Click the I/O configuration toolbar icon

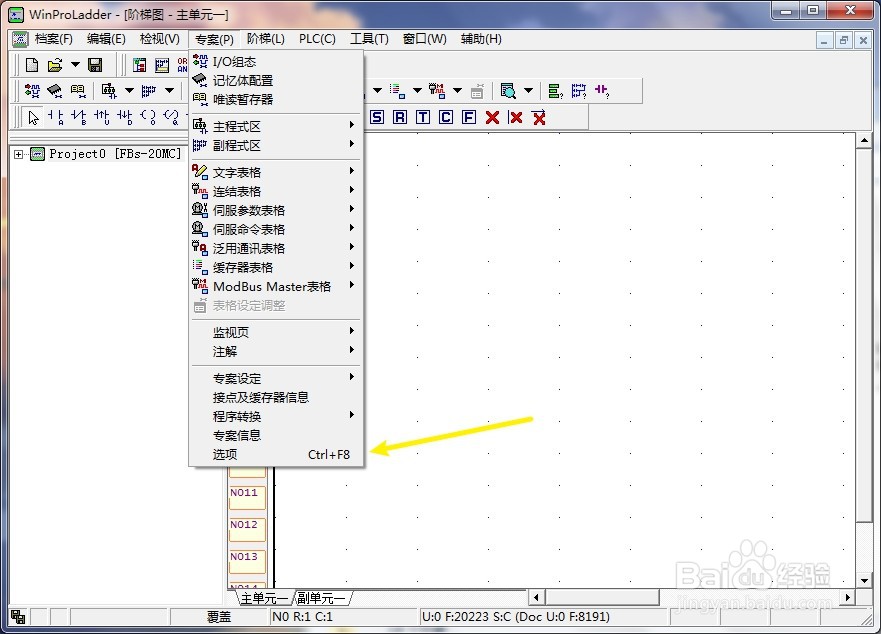33,90
